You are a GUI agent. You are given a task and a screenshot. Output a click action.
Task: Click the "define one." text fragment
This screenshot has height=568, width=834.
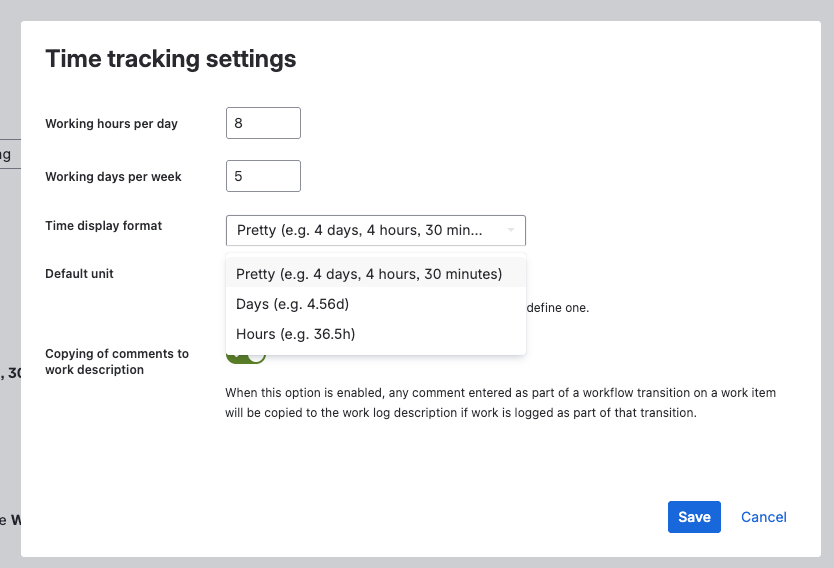558,308
